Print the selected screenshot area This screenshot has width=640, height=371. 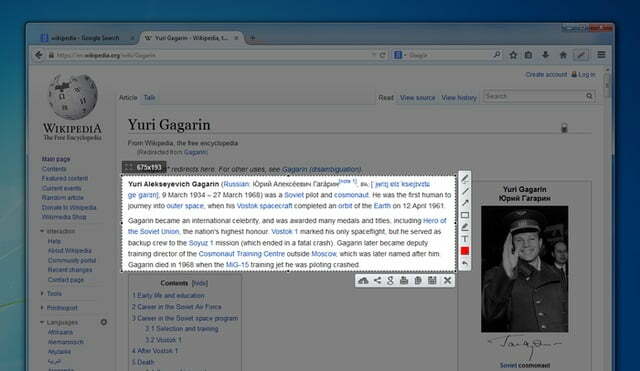click(404, 280)
